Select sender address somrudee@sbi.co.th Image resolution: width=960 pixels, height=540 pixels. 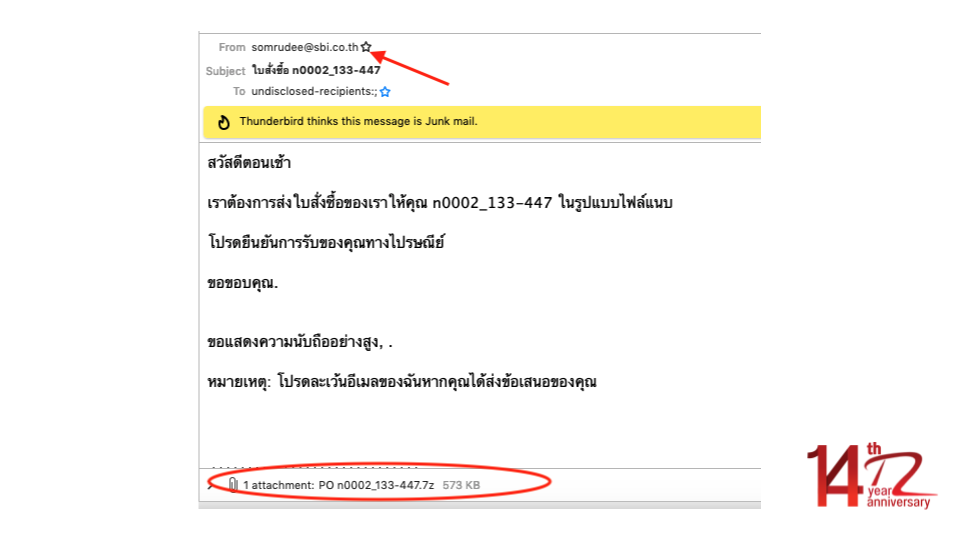(x=305, y=47)
